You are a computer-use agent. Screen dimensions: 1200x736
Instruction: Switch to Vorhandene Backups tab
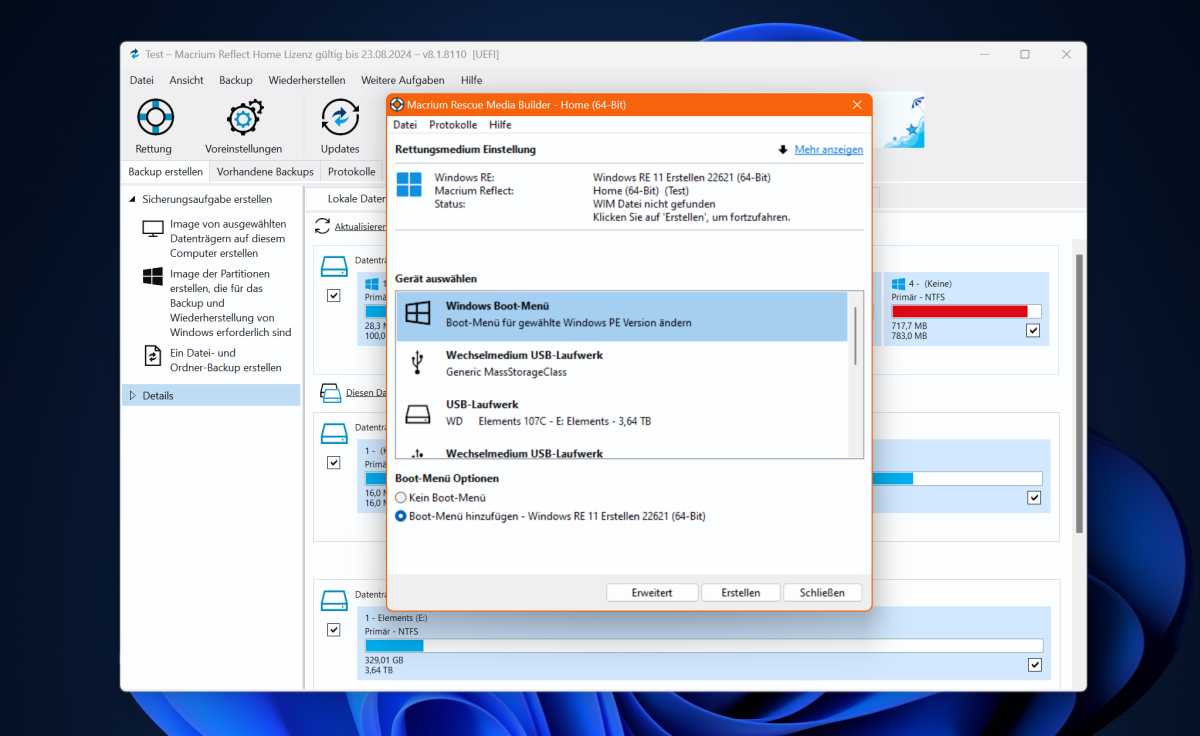(265, 171)
